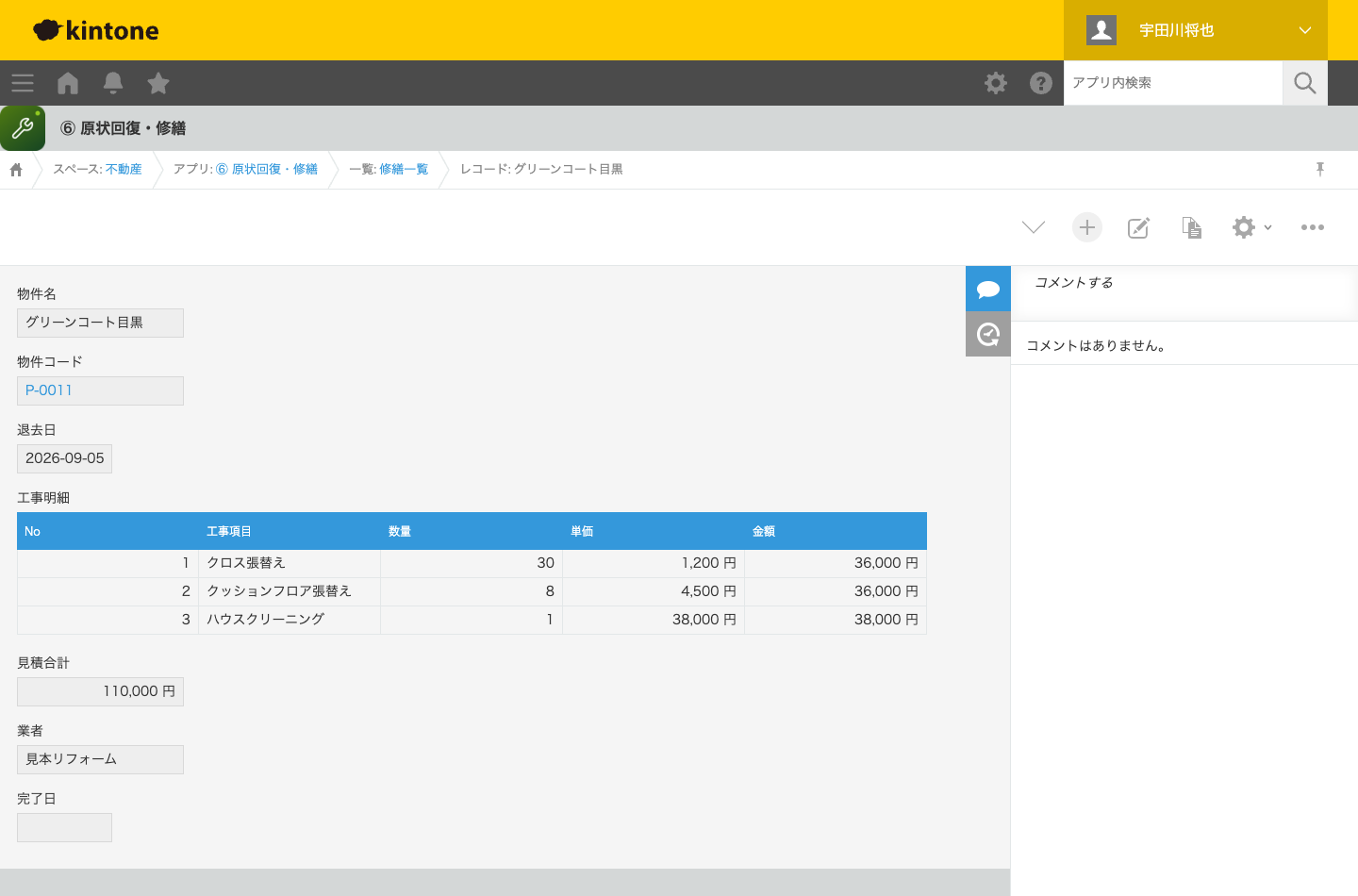Image resolution: width=1358 pixels, height=896 pixels.
Task: Open the help question mark icon
Action: [1041, 83]
